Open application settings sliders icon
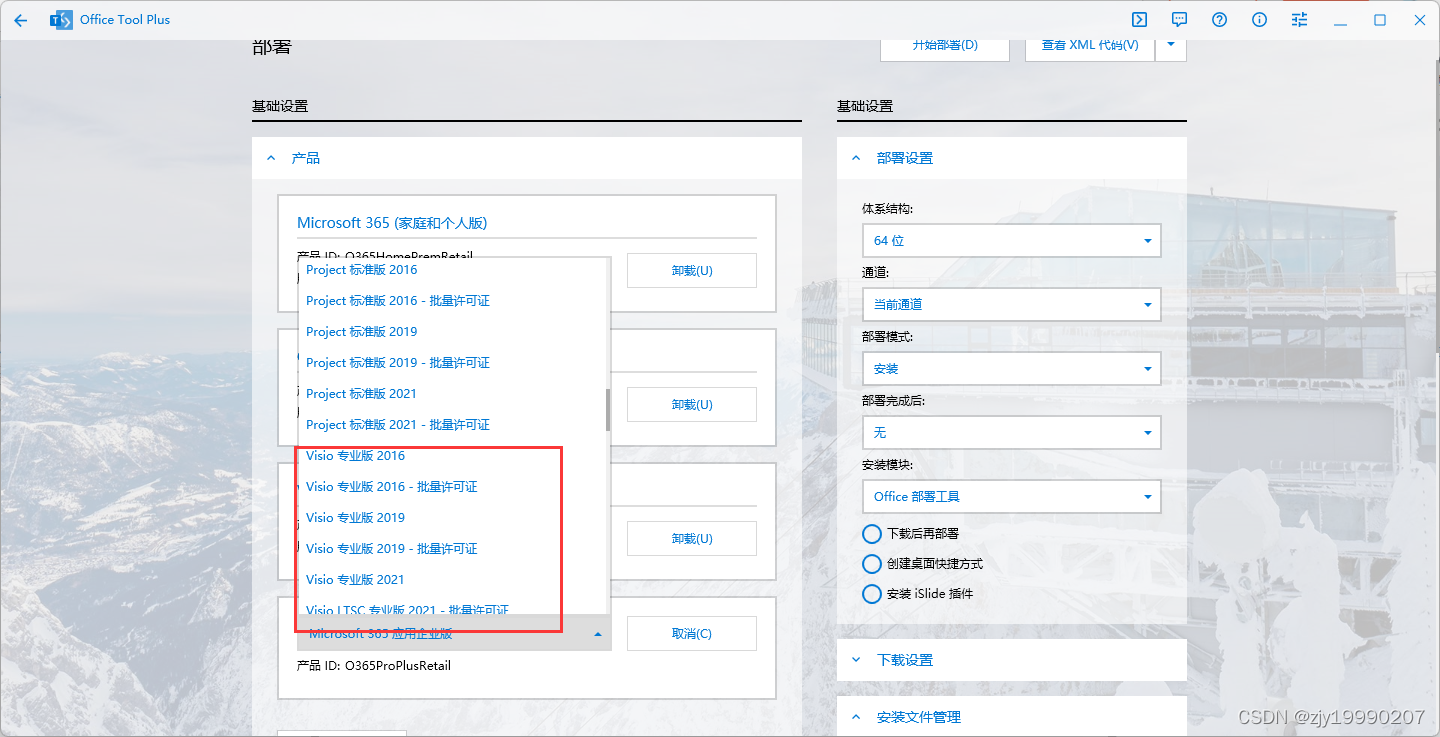The width and height of the screenshot is (1440, 737). pyautogui.click(x=1299, y=19)
